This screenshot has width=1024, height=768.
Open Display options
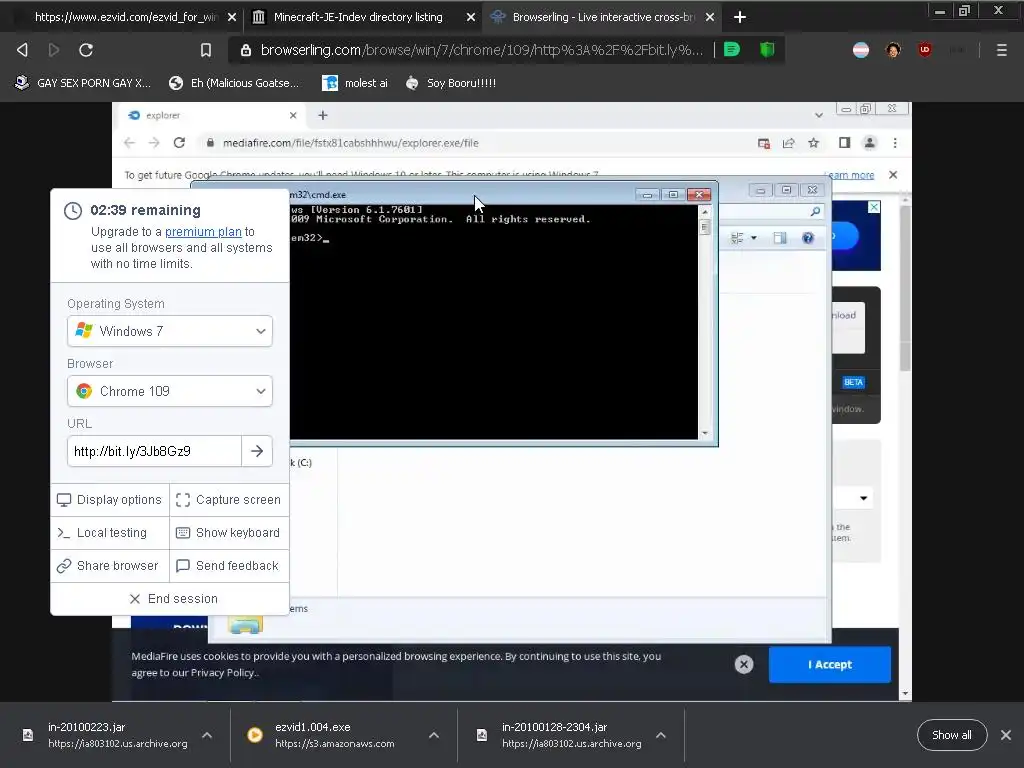coord(110,500)
